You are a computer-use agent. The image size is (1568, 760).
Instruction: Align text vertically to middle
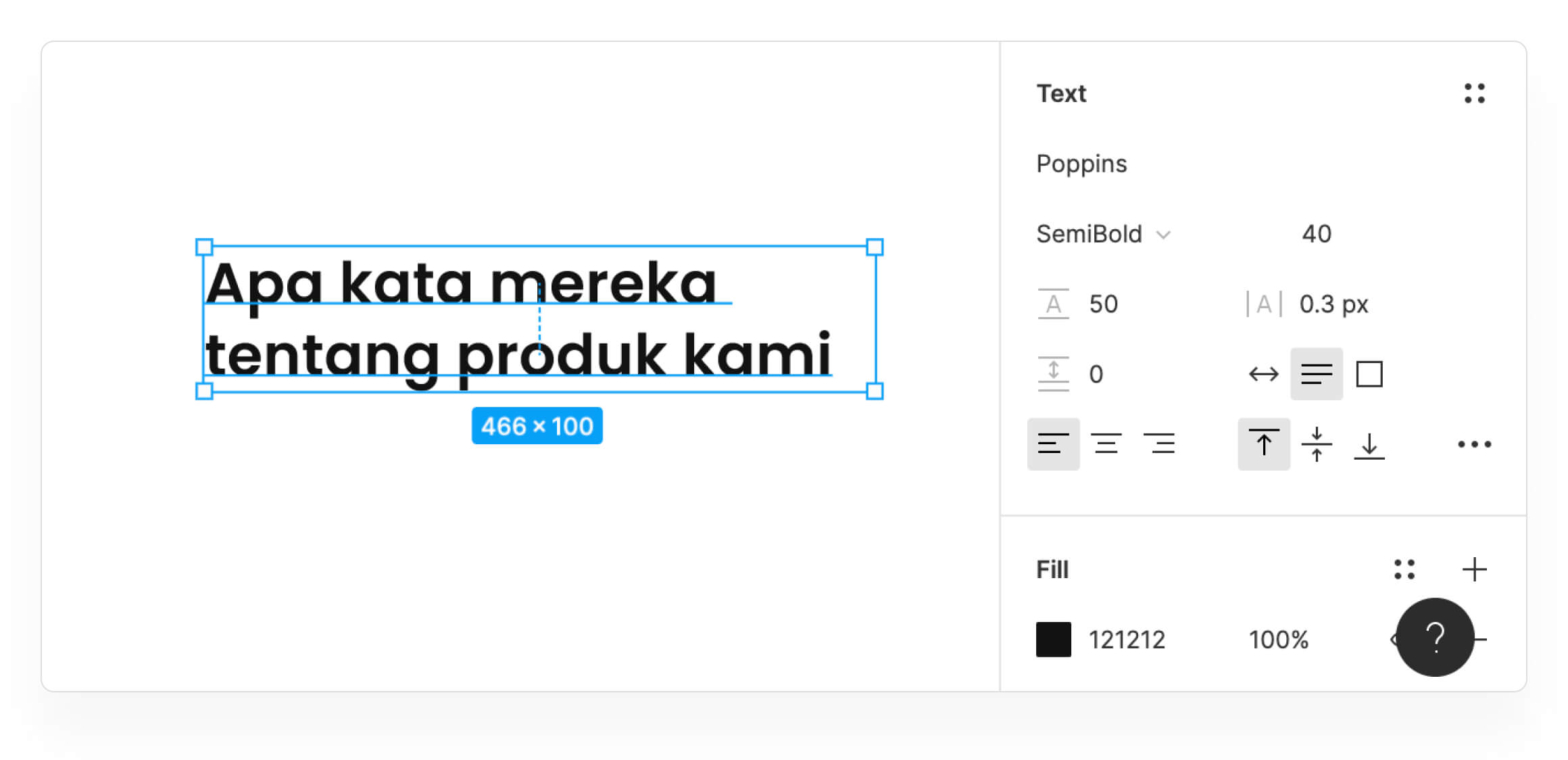(1316, 444)
